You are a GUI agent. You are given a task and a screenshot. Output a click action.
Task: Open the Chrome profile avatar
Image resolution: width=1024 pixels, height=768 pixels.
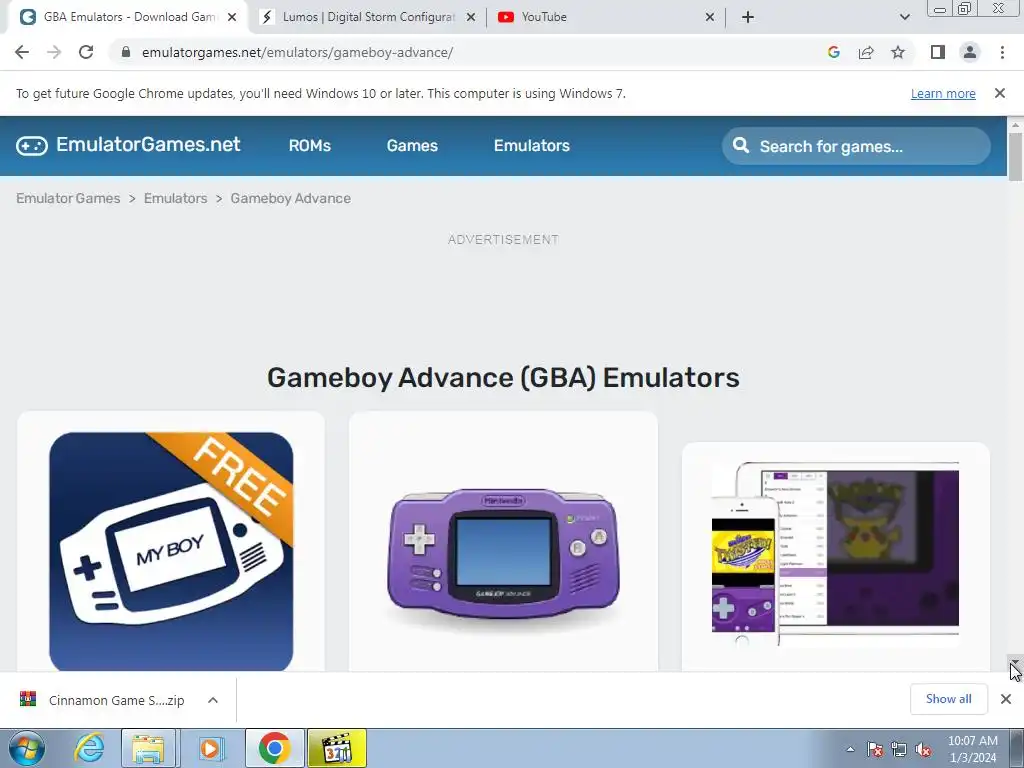(970, 52)
